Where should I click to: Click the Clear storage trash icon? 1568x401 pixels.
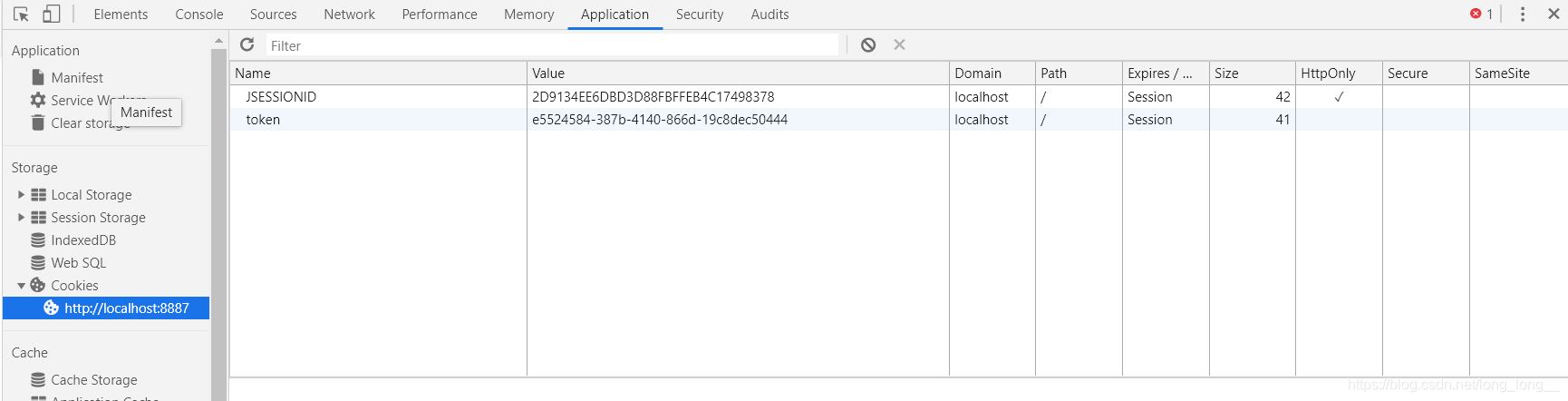point(38,122)
